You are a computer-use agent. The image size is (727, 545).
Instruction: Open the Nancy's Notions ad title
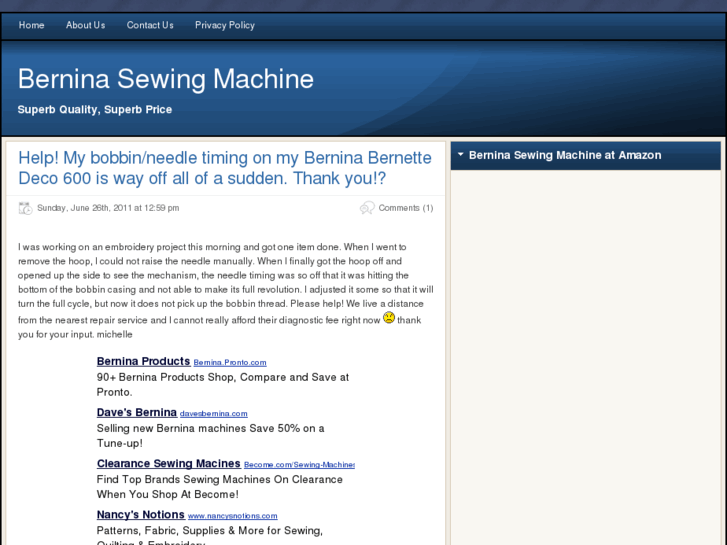140,514
